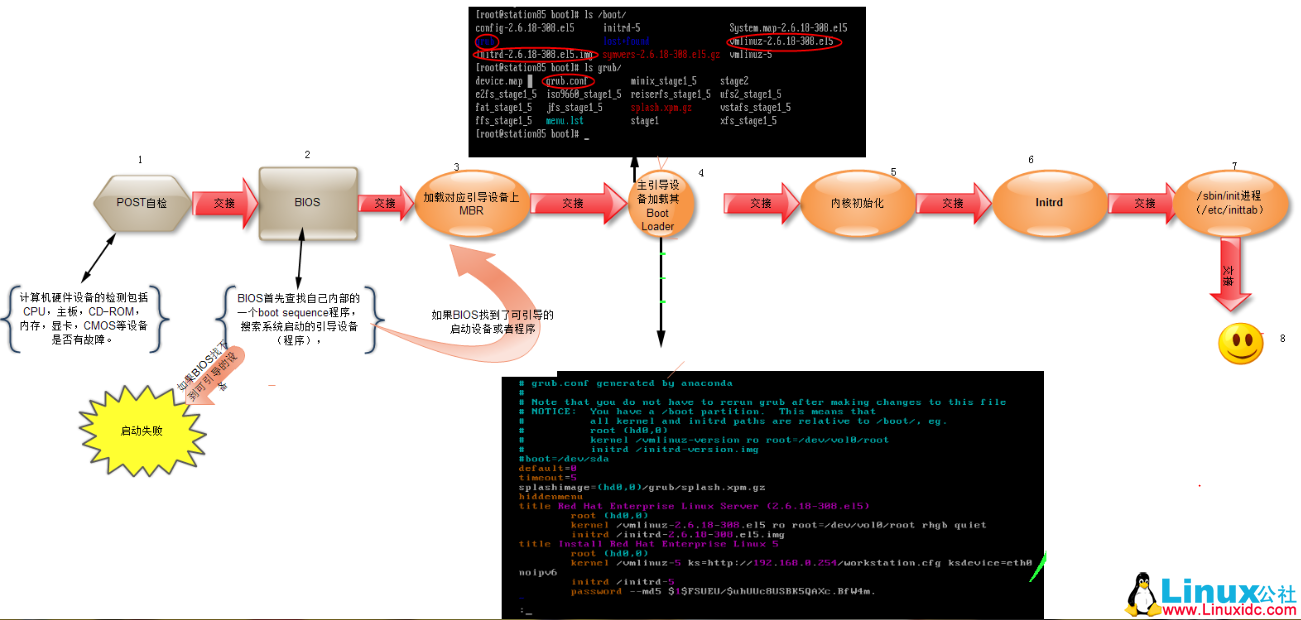Click the Linux penguin logo icon
The height and width of the screenshot is (620, 1301).
[1141, 594]
